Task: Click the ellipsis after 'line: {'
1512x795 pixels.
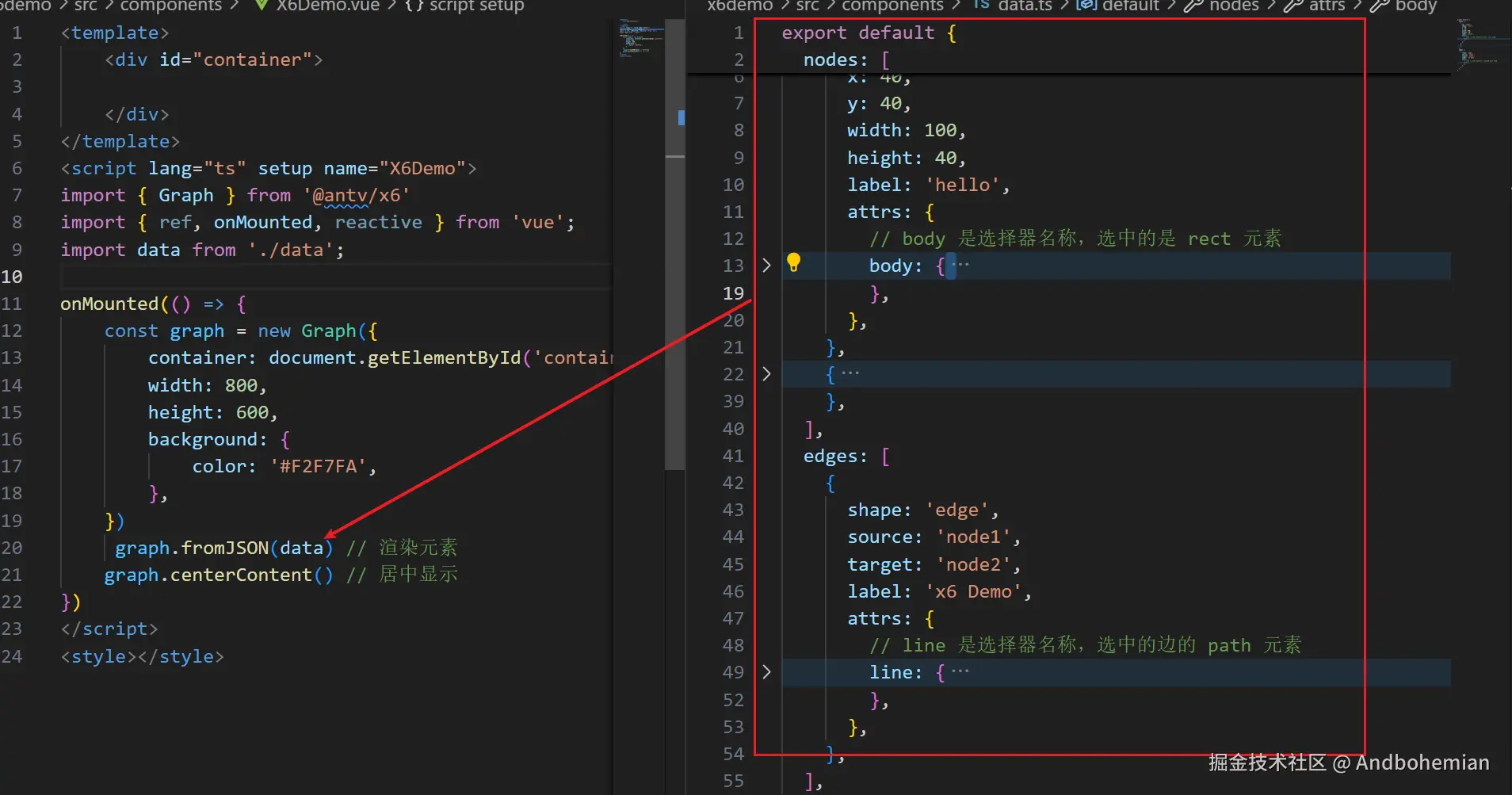Action: 960,672
